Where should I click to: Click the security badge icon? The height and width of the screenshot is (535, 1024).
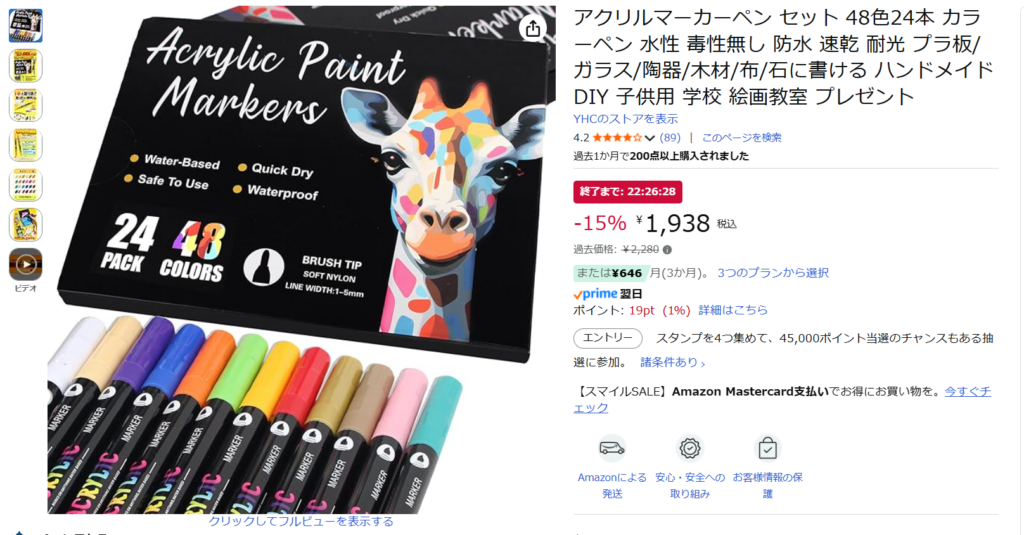click(x=690, y=448)
